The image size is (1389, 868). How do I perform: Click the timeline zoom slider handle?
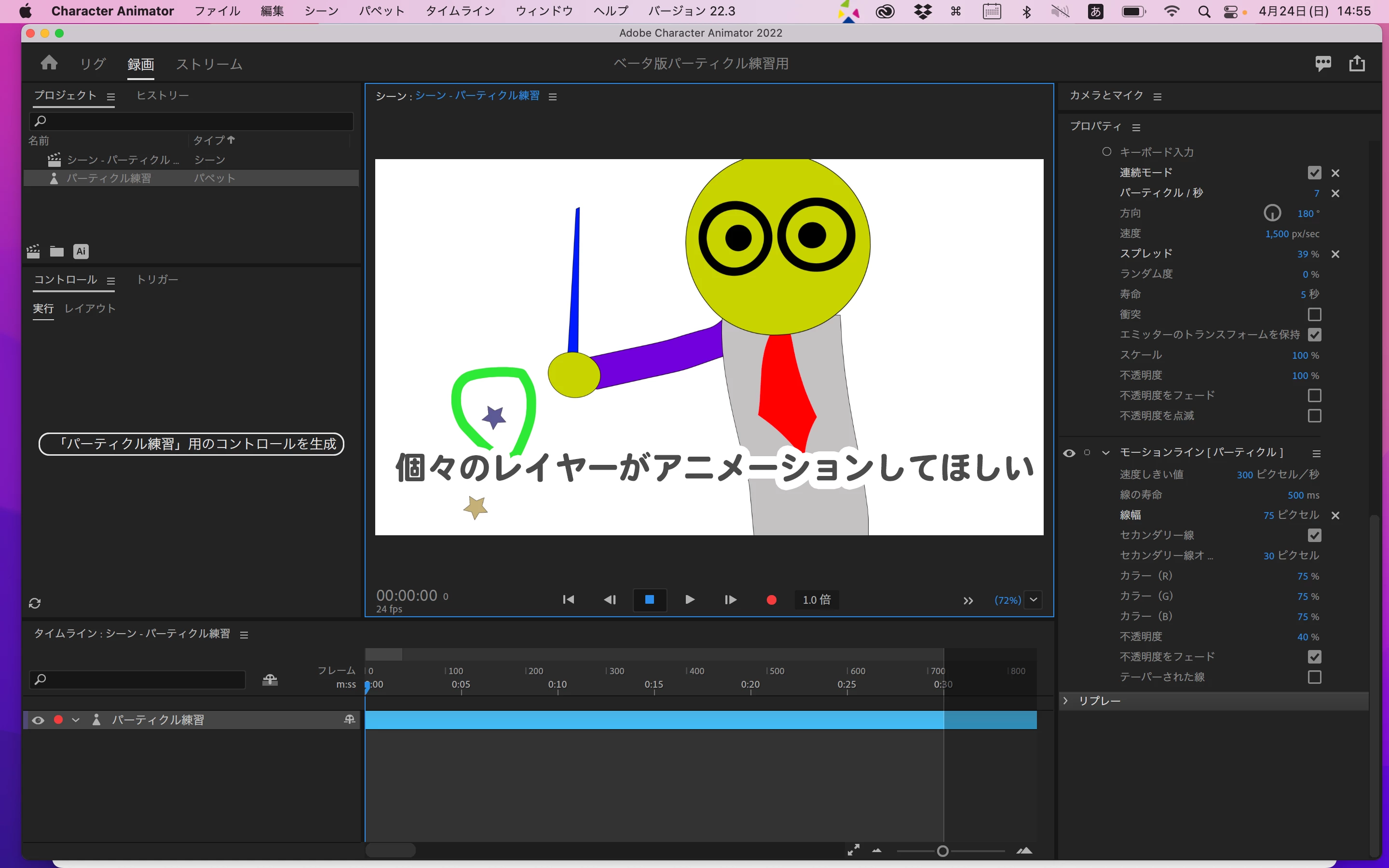pos(942,851)
